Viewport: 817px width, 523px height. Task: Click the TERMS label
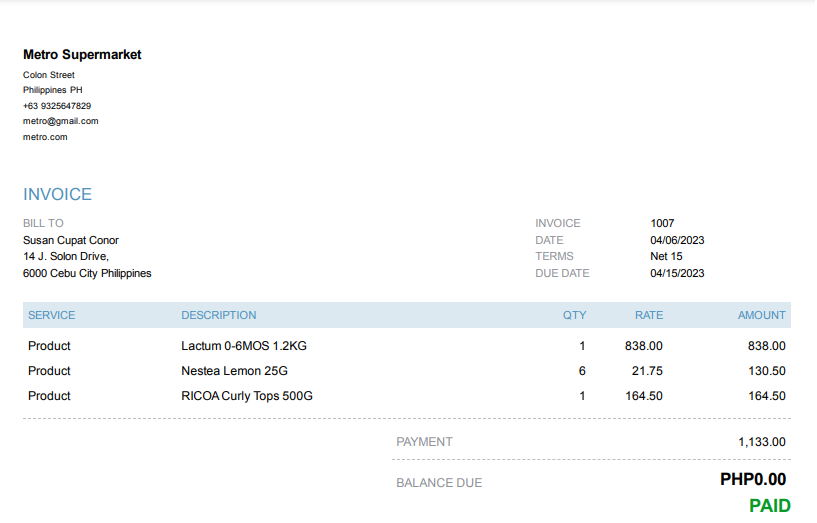click(554, 256)
